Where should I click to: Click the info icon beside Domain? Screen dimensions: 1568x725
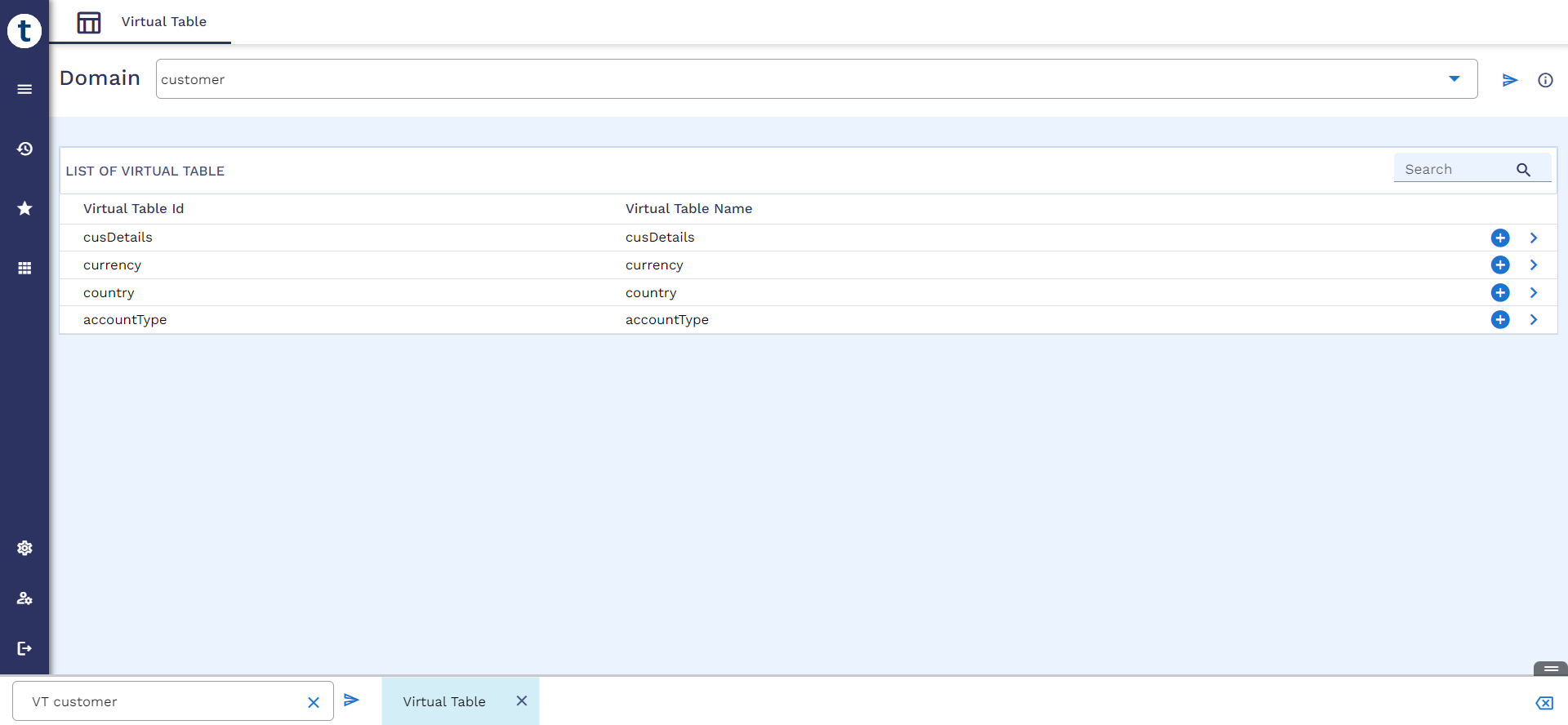[1545, 80]
